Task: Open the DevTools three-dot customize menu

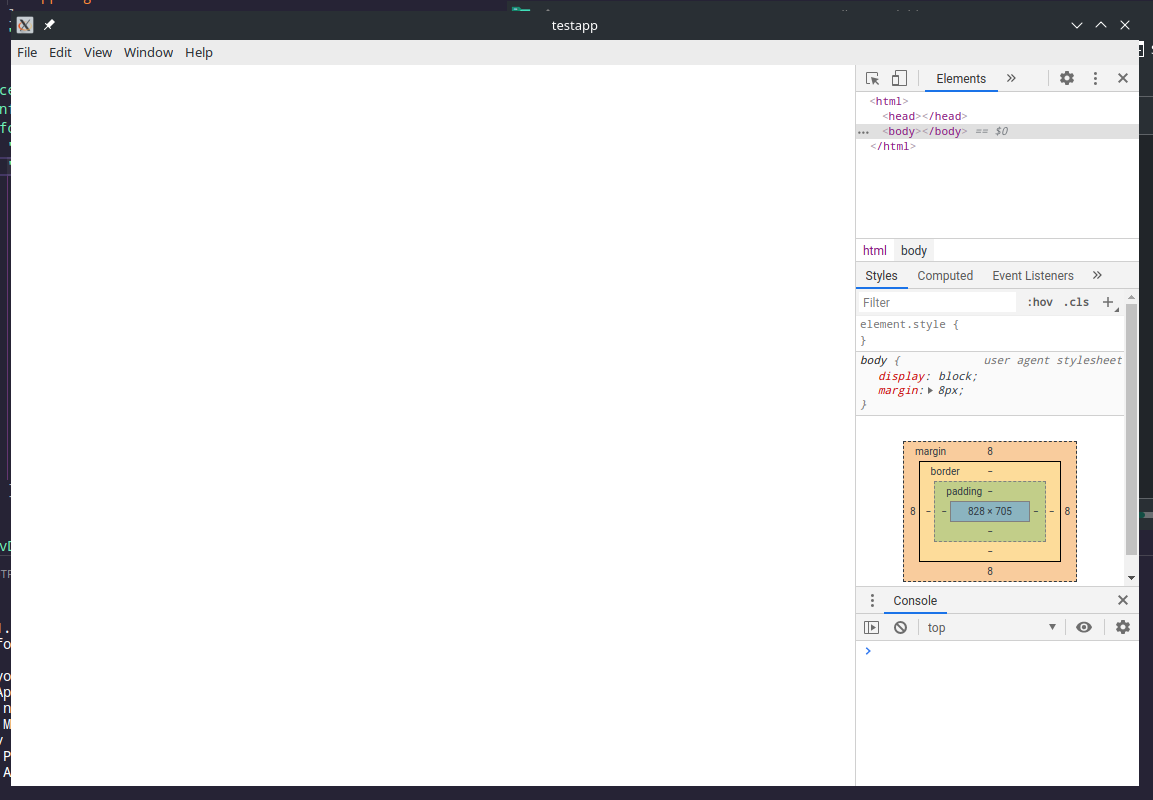Action: (x=1095, y=78)
